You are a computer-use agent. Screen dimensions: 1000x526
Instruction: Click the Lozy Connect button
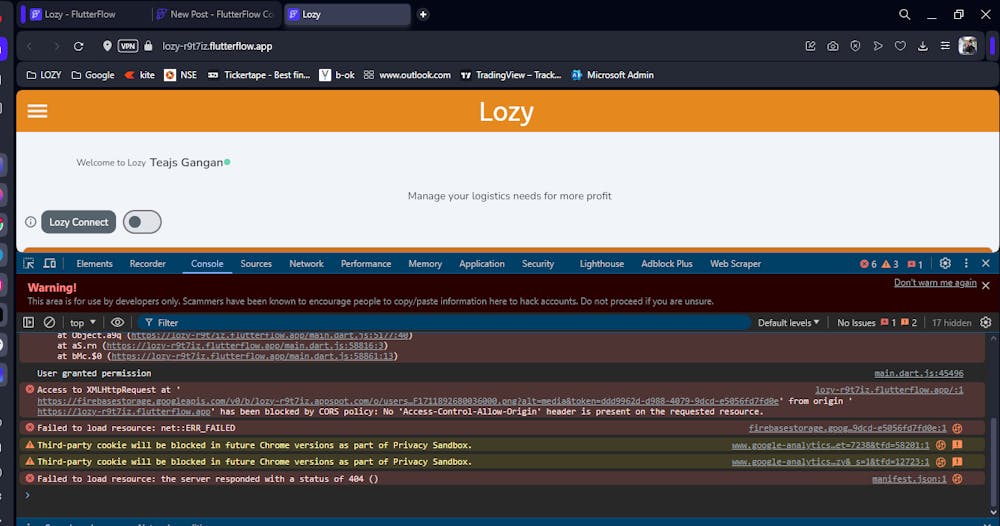(x=78, y=222)
